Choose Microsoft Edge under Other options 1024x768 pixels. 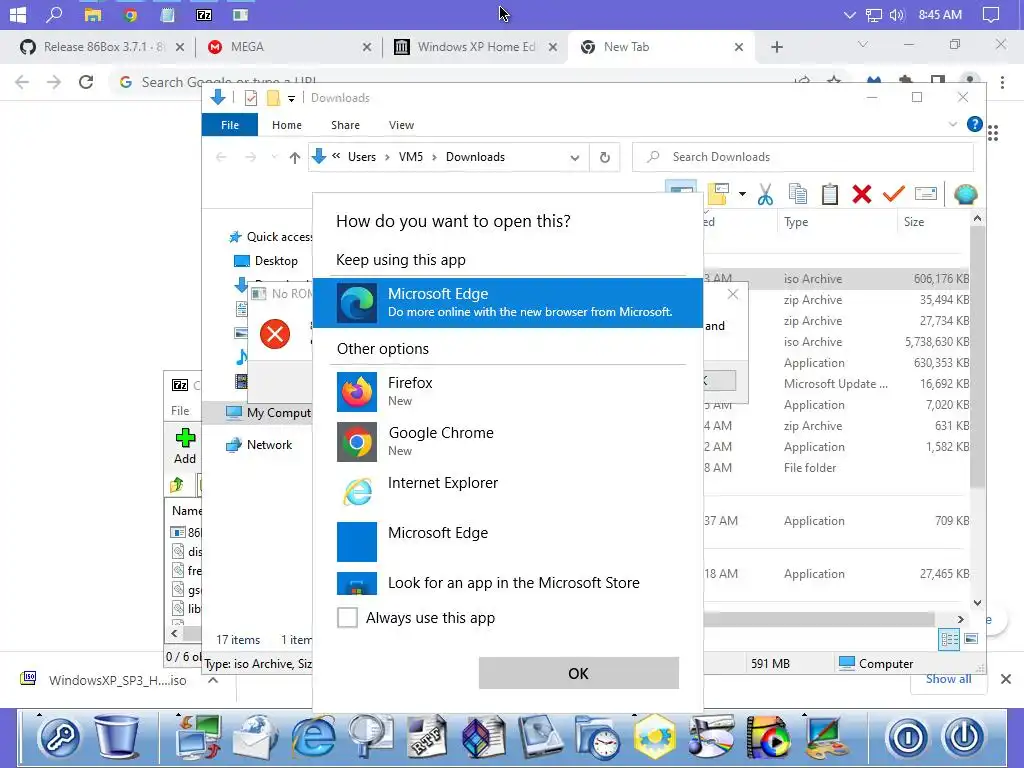click(507, 541)
